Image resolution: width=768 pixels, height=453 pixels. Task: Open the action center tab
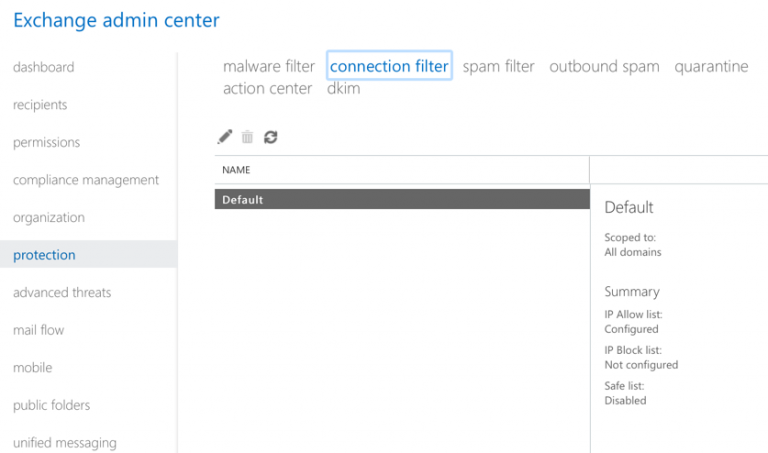click(267, 89)
